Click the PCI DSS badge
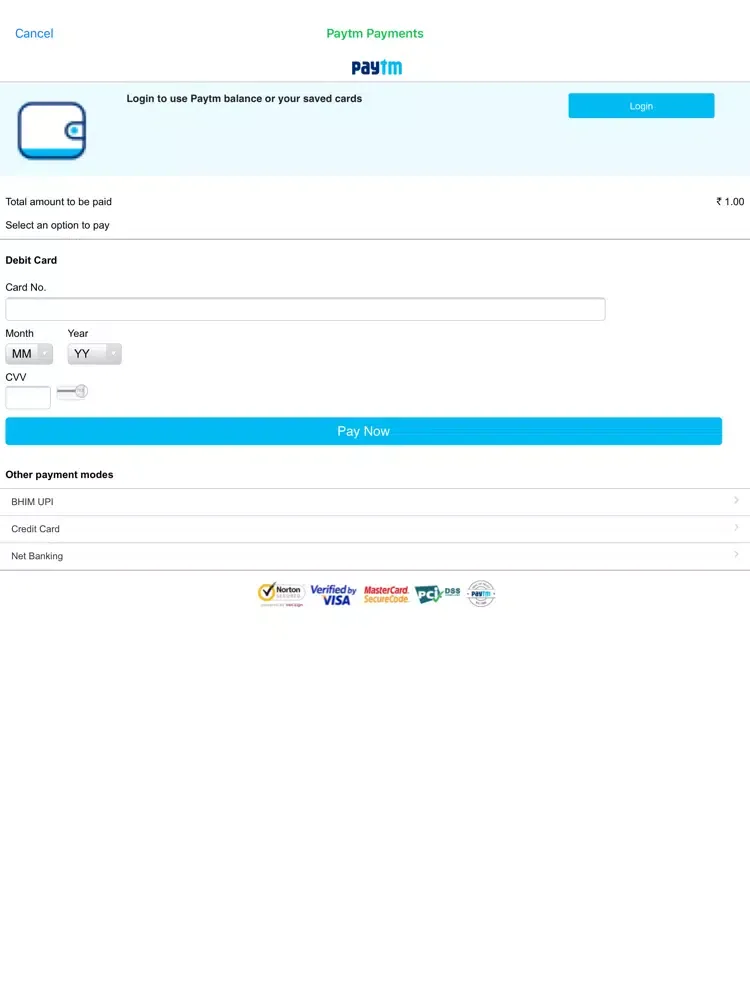The height and width of the screenshot is (1000, 750). click(438, 594)
